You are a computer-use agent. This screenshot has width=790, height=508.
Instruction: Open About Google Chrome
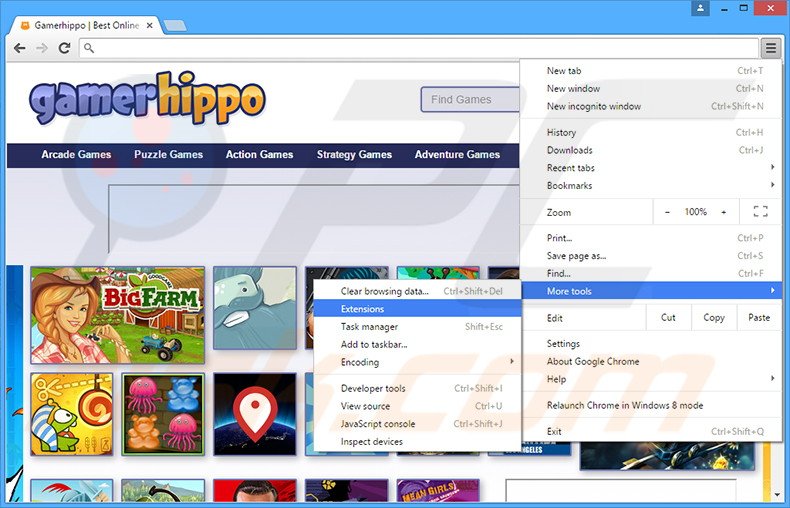click(651, 361)
